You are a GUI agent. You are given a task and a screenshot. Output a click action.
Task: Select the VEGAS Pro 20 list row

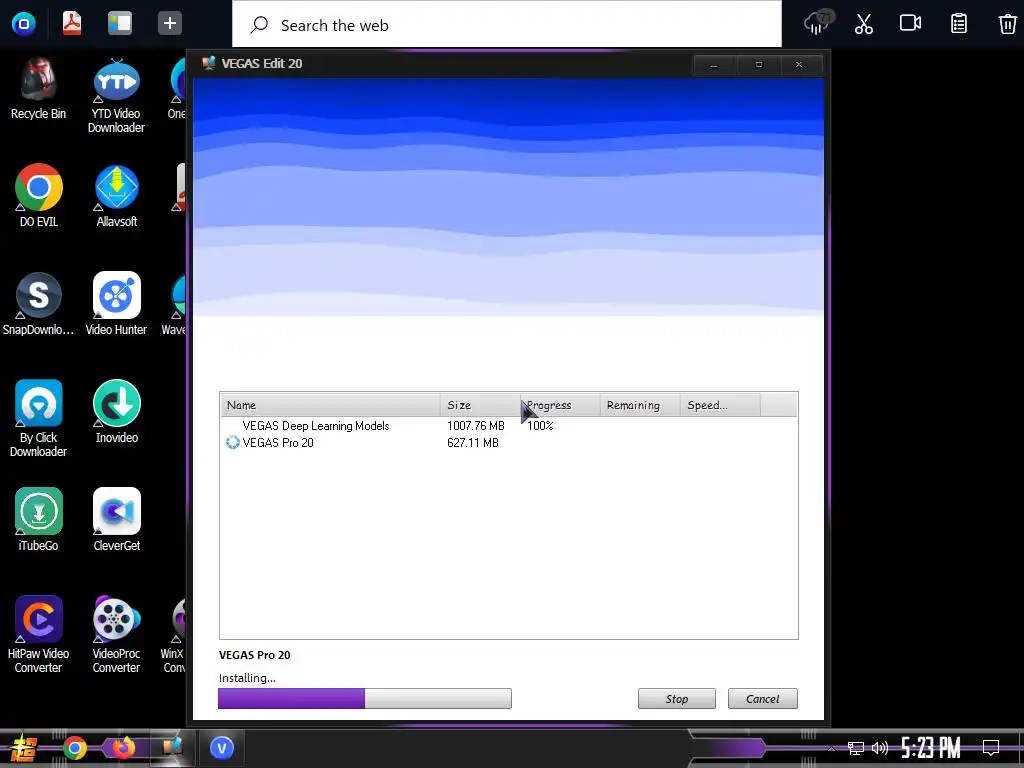pyautogui.click(x=509, y=443)
